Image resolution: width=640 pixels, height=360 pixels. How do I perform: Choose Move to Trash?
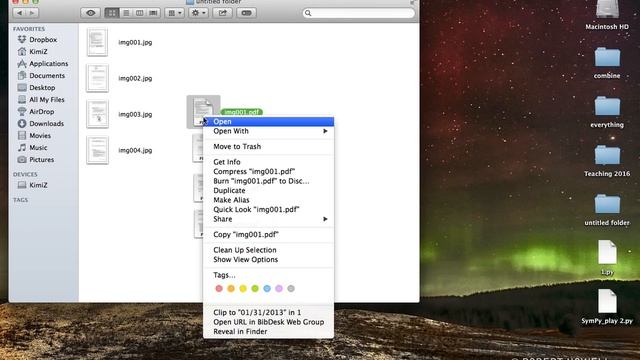[x=268, y=147]
